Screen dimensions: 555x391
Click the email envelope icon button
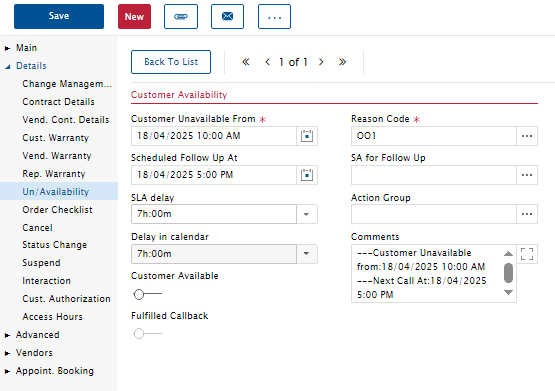coord(227,16)
